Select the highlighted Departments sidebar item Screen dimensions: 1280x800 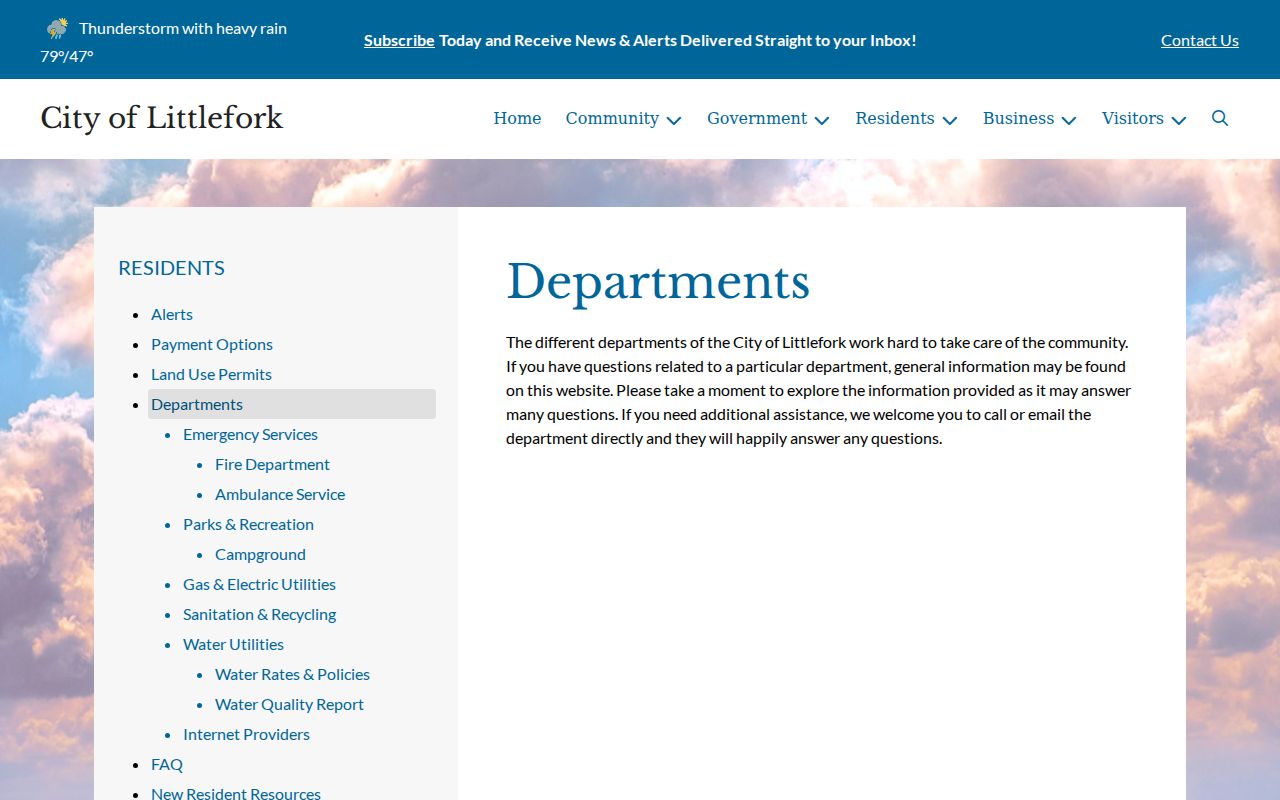(x=292, y=404)
